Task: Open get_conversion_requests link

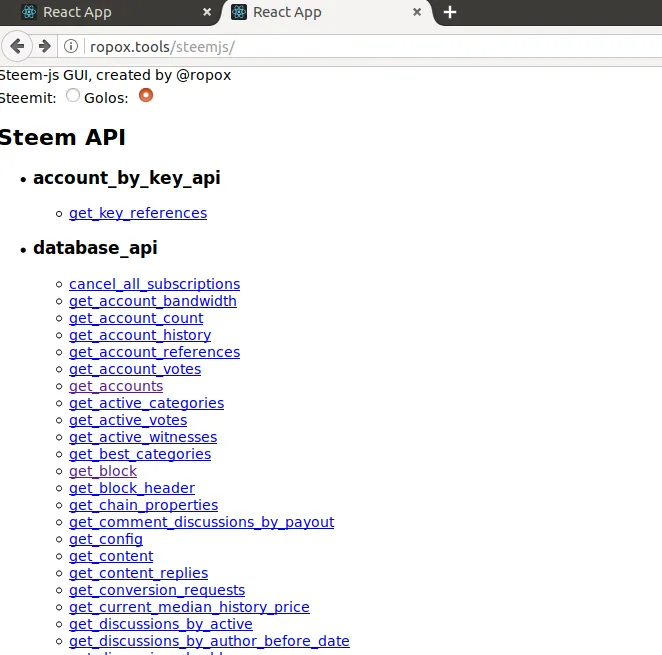Action: click(x=157, y=590)
